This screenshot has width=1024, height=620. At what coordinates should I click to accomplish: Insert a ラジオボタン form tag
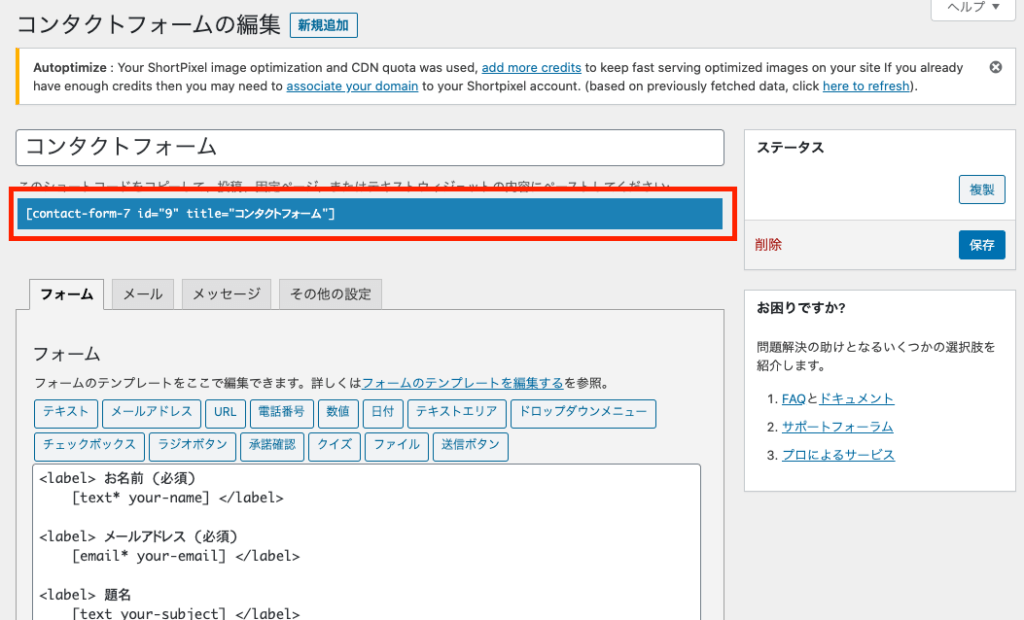click(192, 447)
